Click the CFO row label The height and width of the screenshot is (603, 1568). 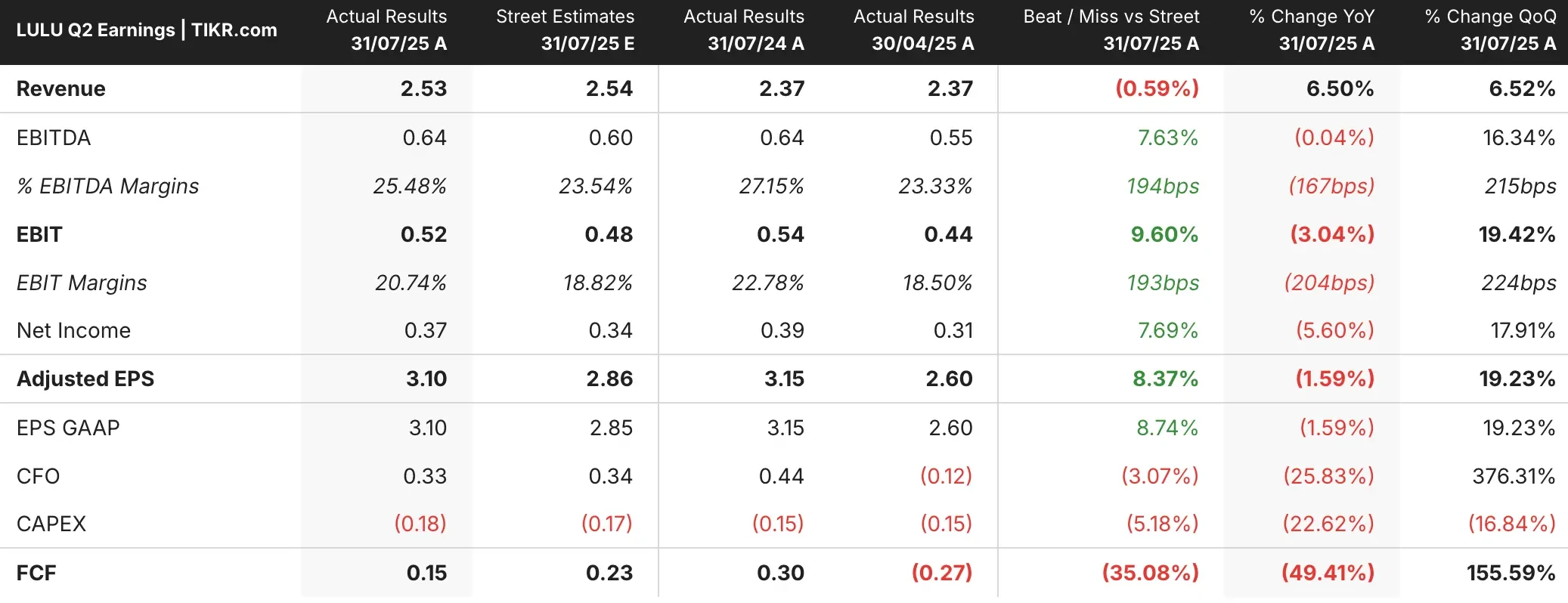point(38,476)
